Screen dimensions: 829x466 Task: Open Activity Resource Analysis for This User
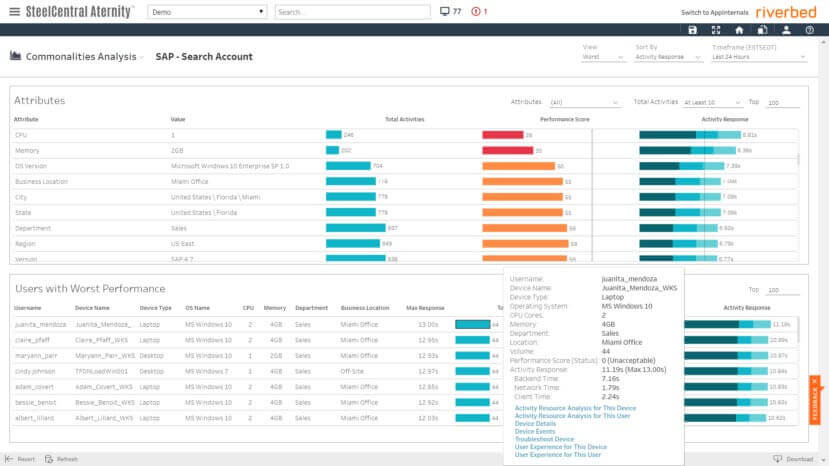(x=573, y=416)
